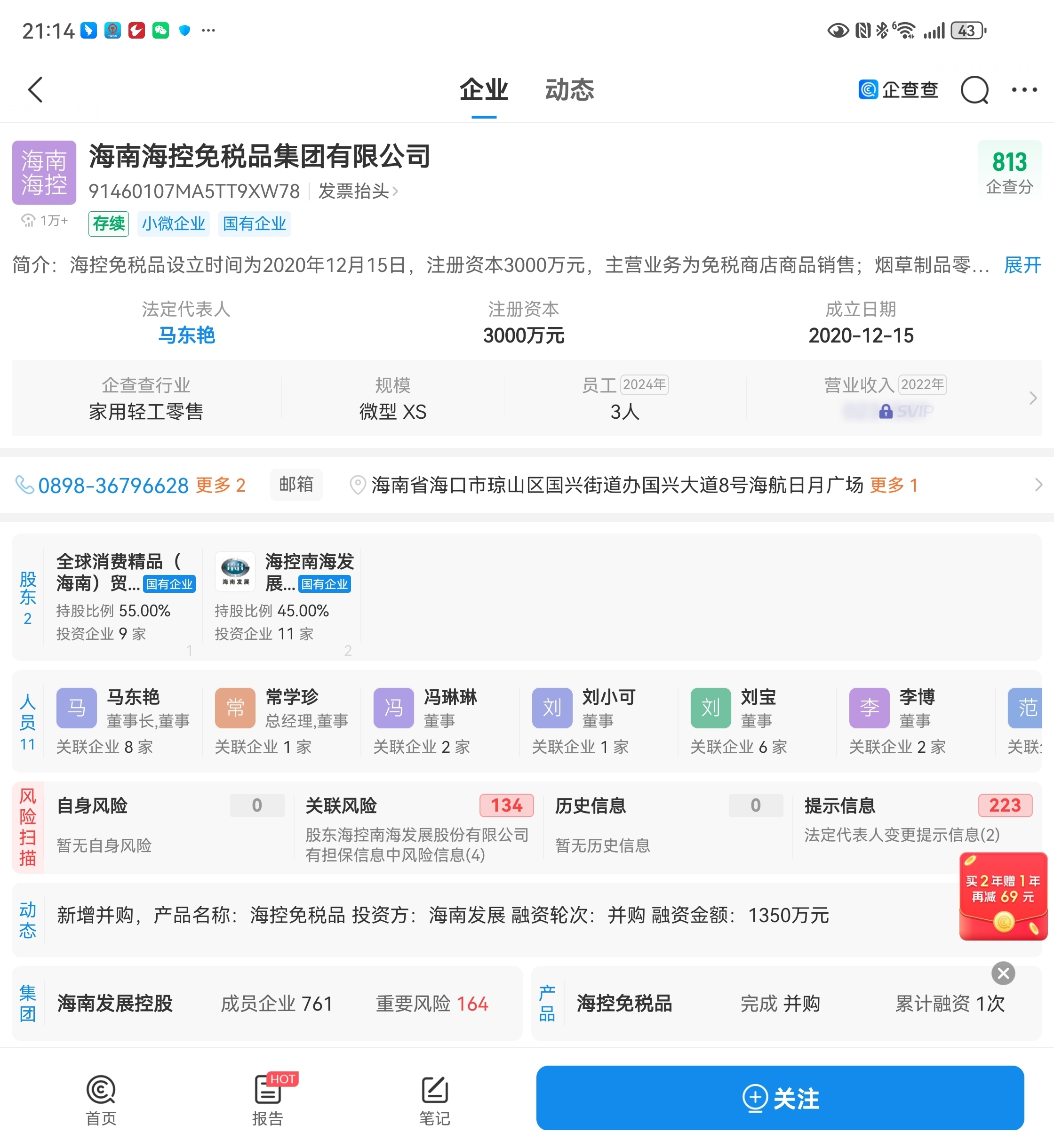Tap the red envelope promotion banner

point(1003,896)
